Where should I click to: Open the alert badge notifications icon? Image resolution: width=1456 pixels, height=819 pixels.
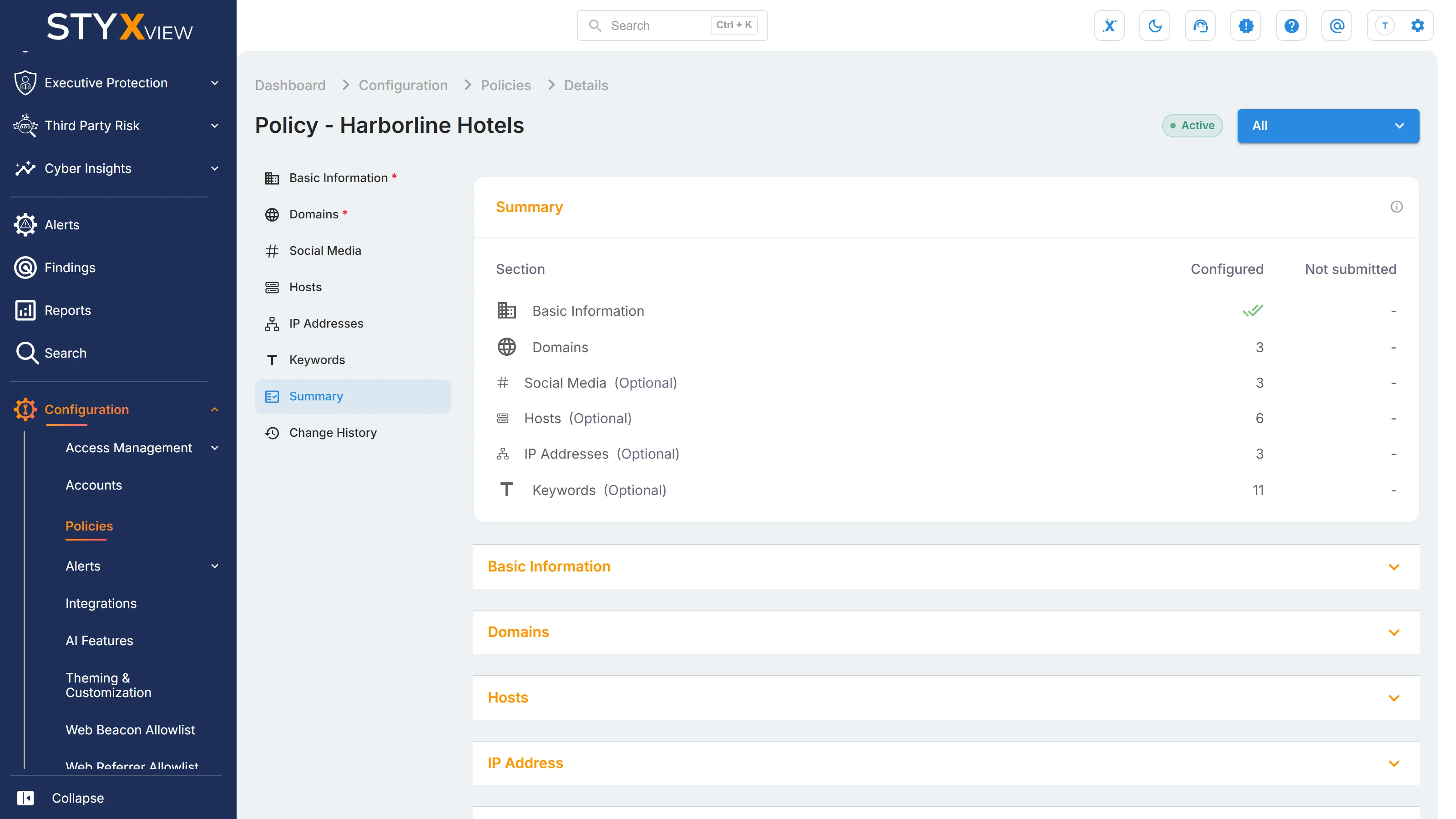[x=1246, y=25]
